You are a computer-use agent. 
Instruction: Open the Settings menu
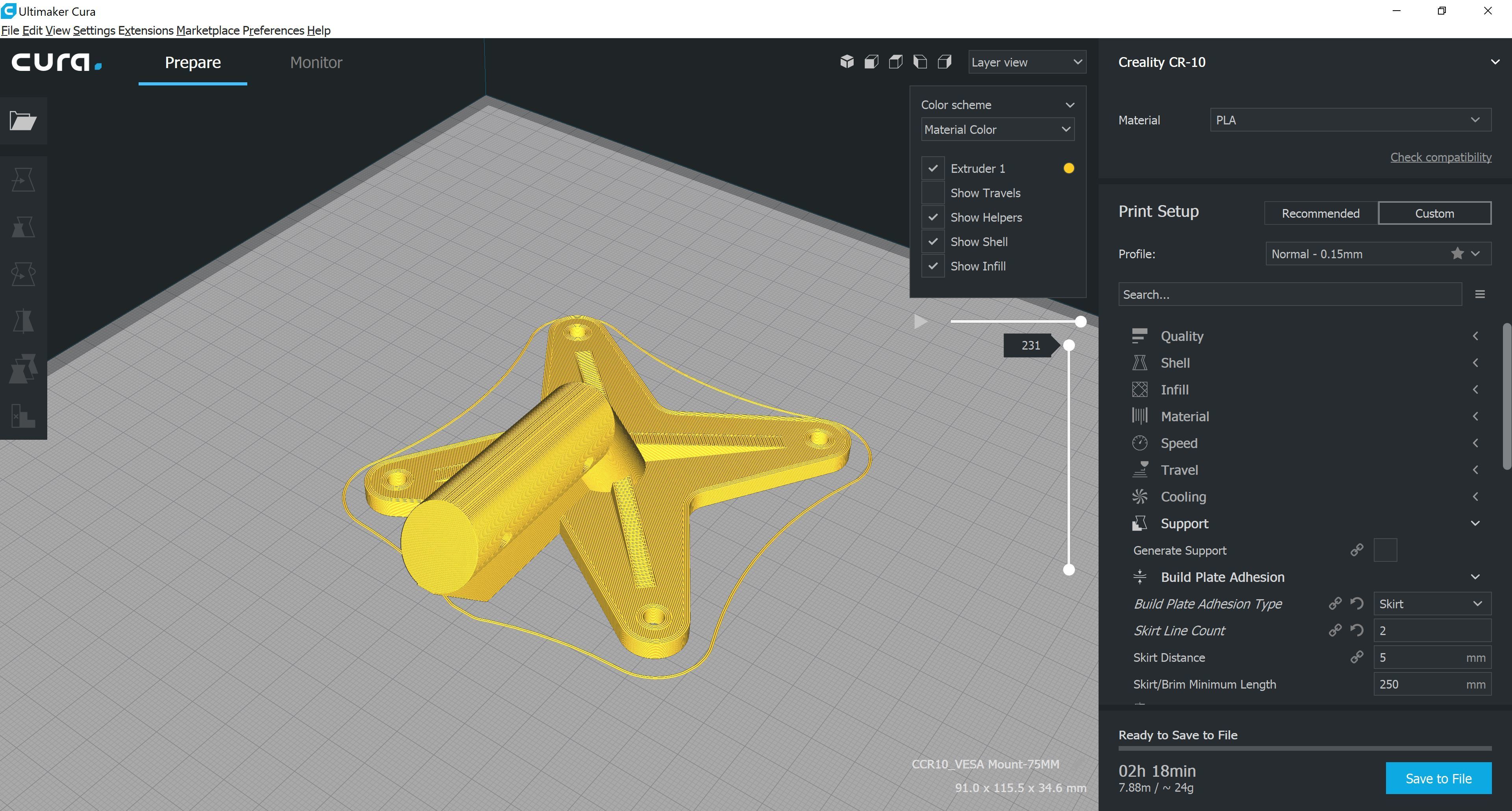coord(94,31)
